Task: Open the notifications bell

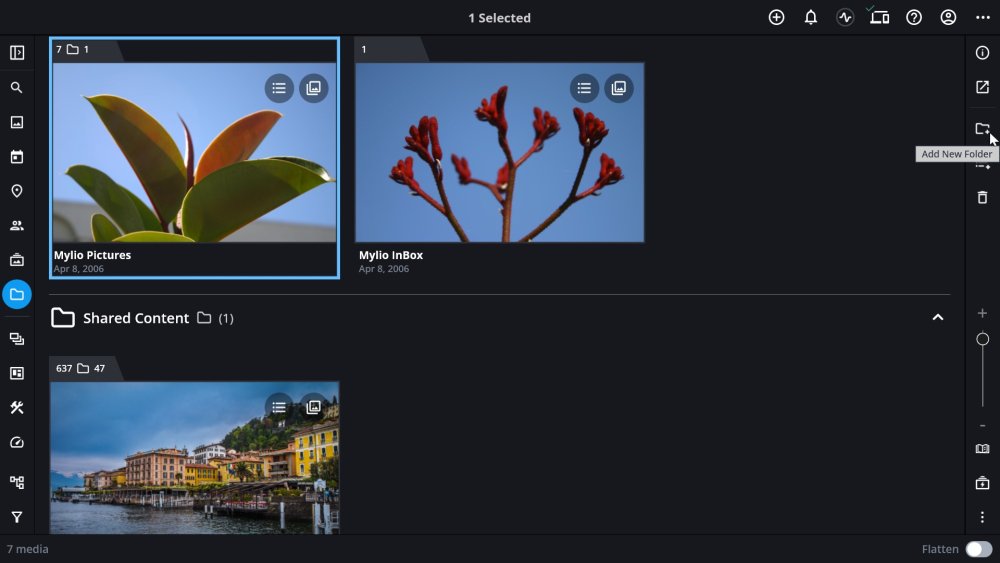Action: click(811, 17)
